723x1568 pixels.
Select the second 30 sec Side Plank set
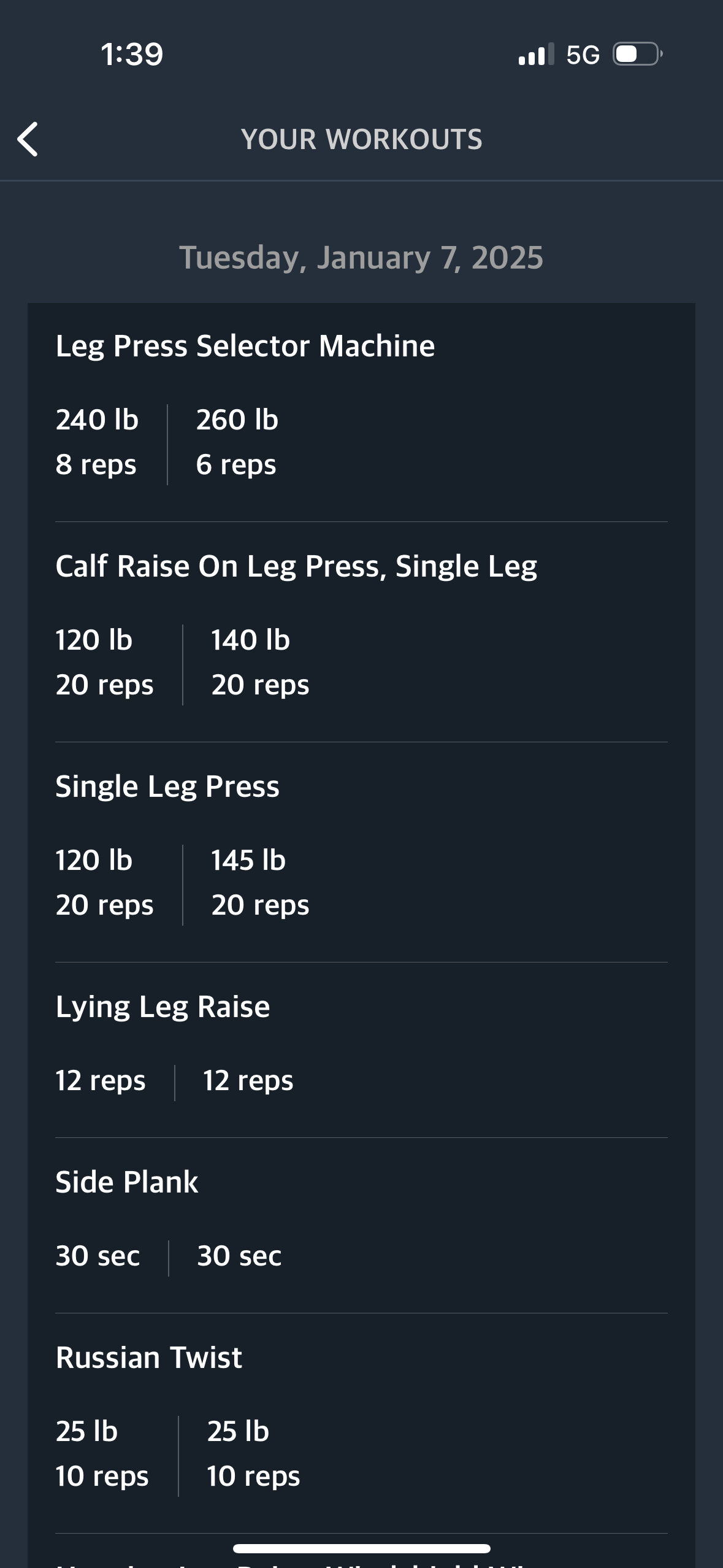pos(239,1256)
